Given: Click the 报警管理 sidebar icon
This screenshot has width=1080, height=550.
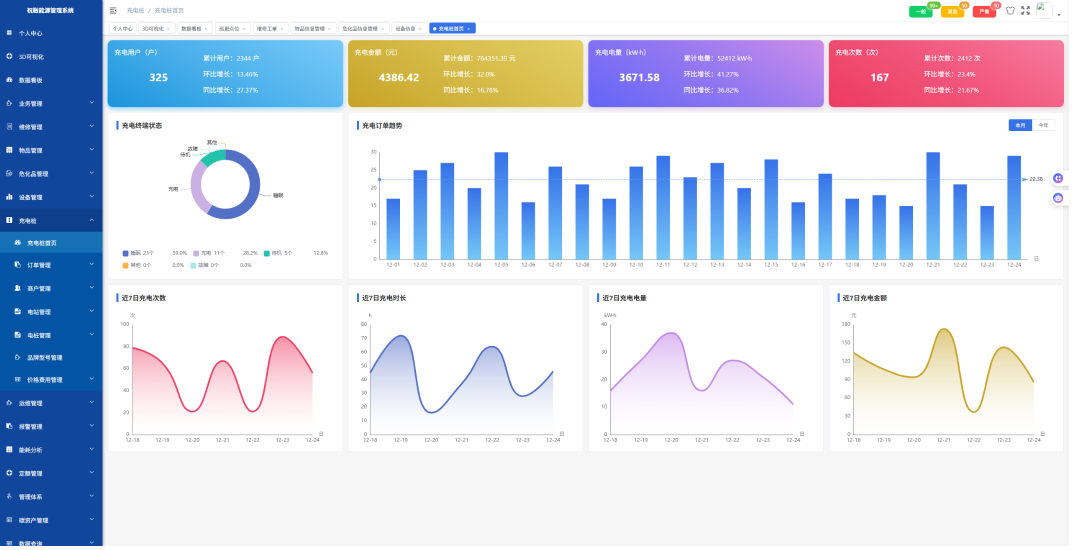Looking at the screenshot, I should click(x=9, y=426).
